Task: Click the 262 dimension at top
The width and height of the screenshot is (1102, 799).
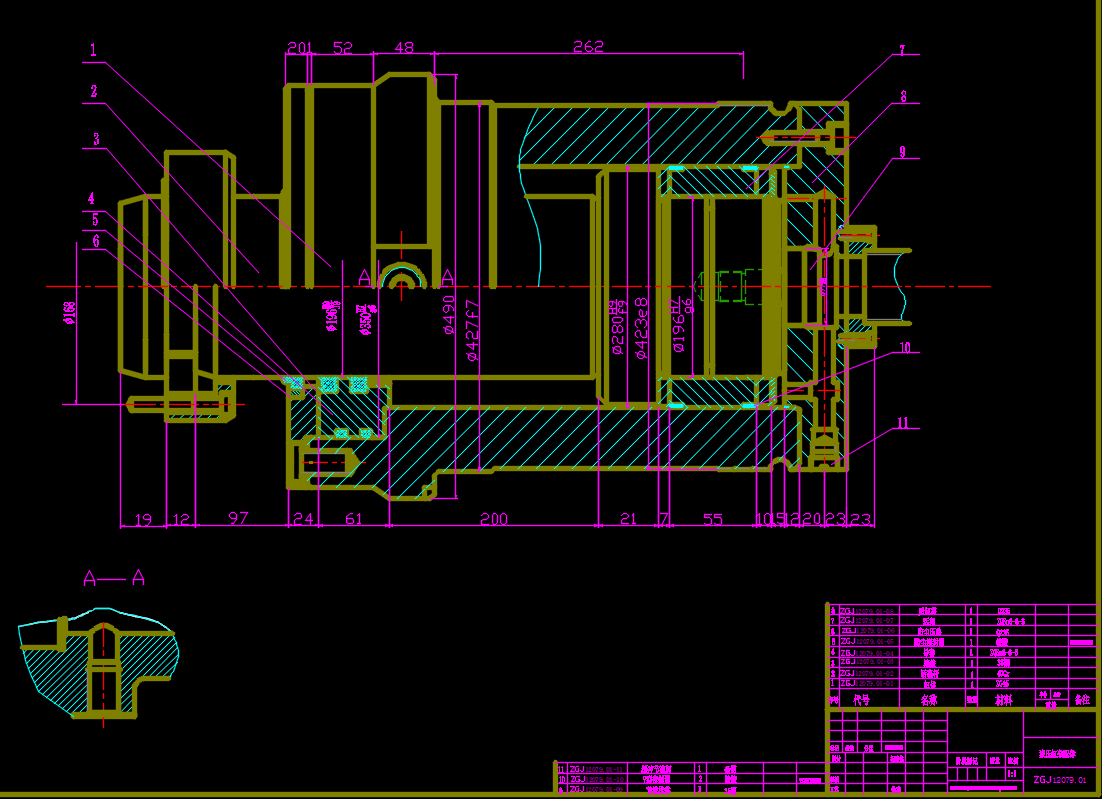Action: pos(588,46)
